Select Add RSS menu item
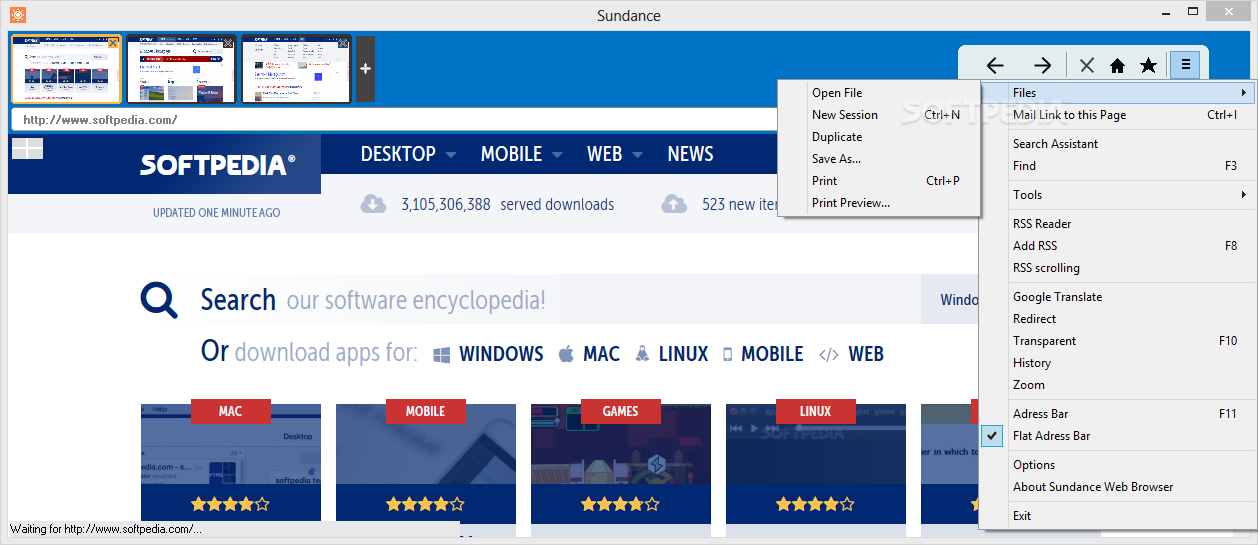Screen dimensions: 1258x545 pos(1117,246)
